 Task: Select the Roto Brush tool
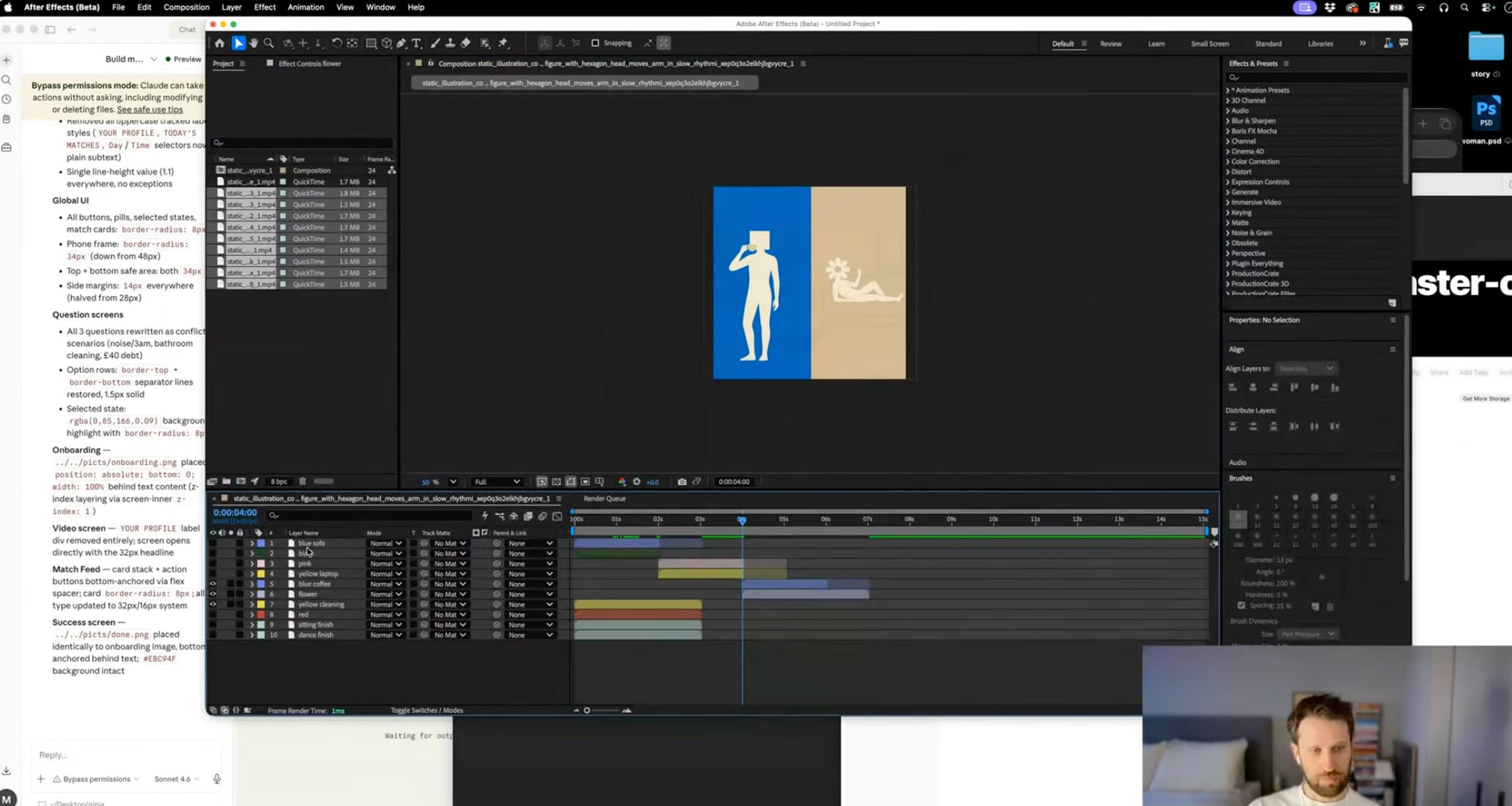click(x=485, y=43)
